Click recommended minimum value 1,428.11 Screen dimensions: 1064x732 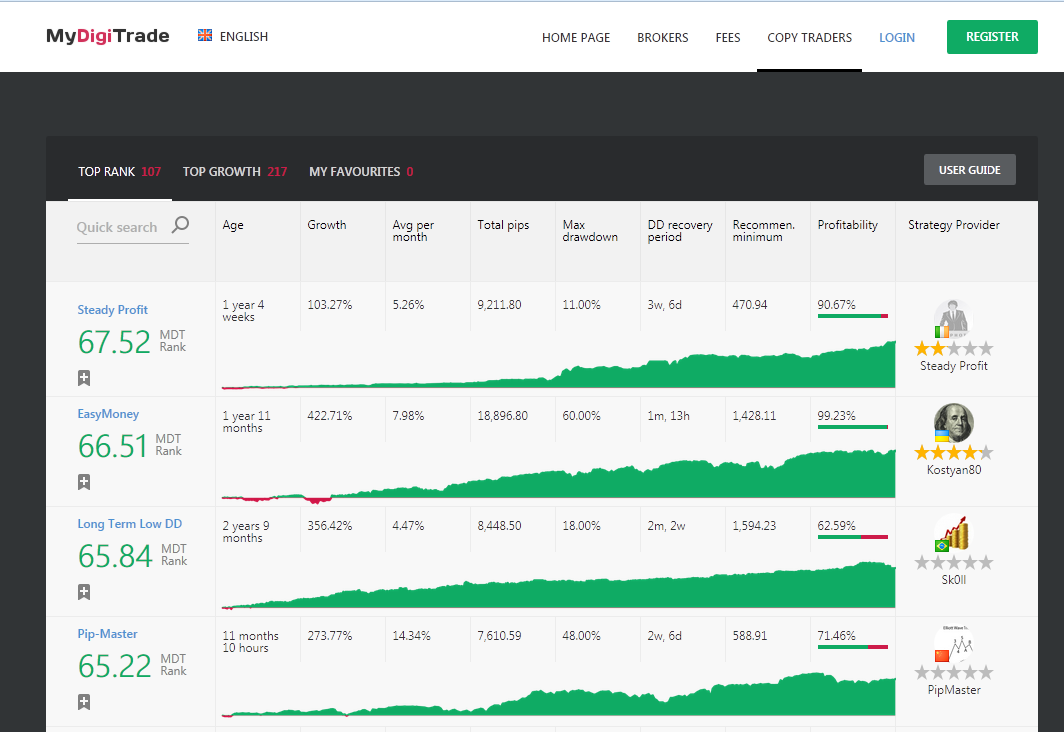(x=754, y=415)
